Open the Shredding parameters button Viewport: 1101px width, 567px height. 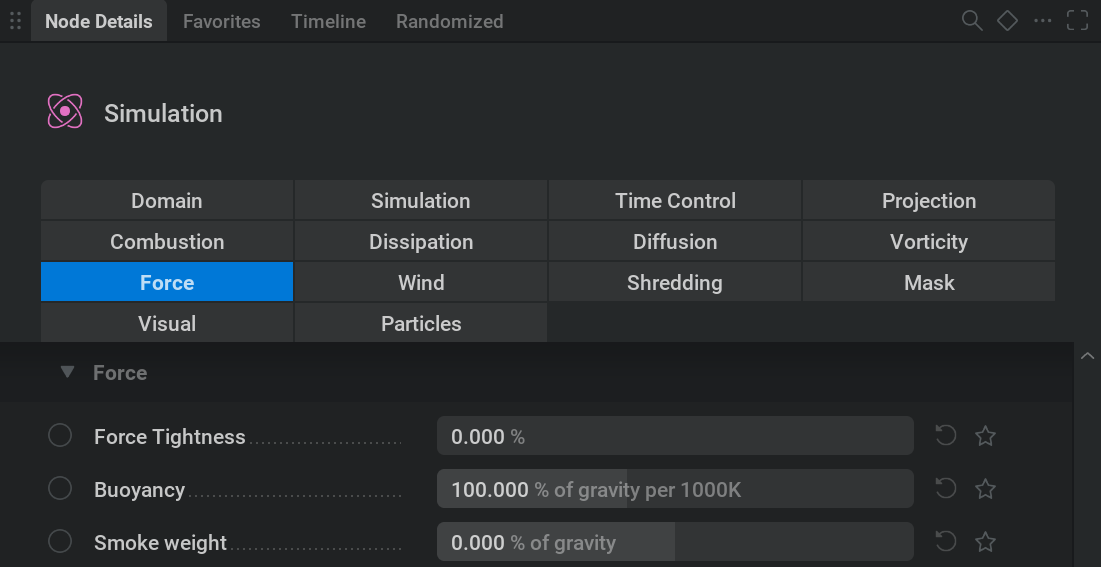coord(674,283)
